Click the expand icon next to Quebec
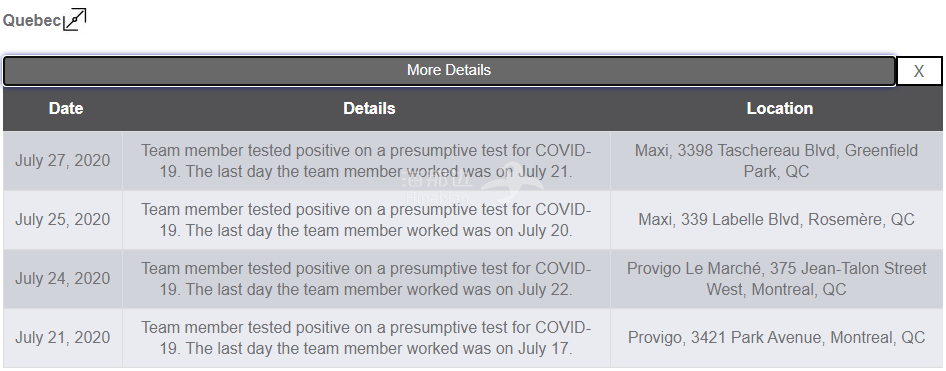946x371 pixels. point(75,19)
